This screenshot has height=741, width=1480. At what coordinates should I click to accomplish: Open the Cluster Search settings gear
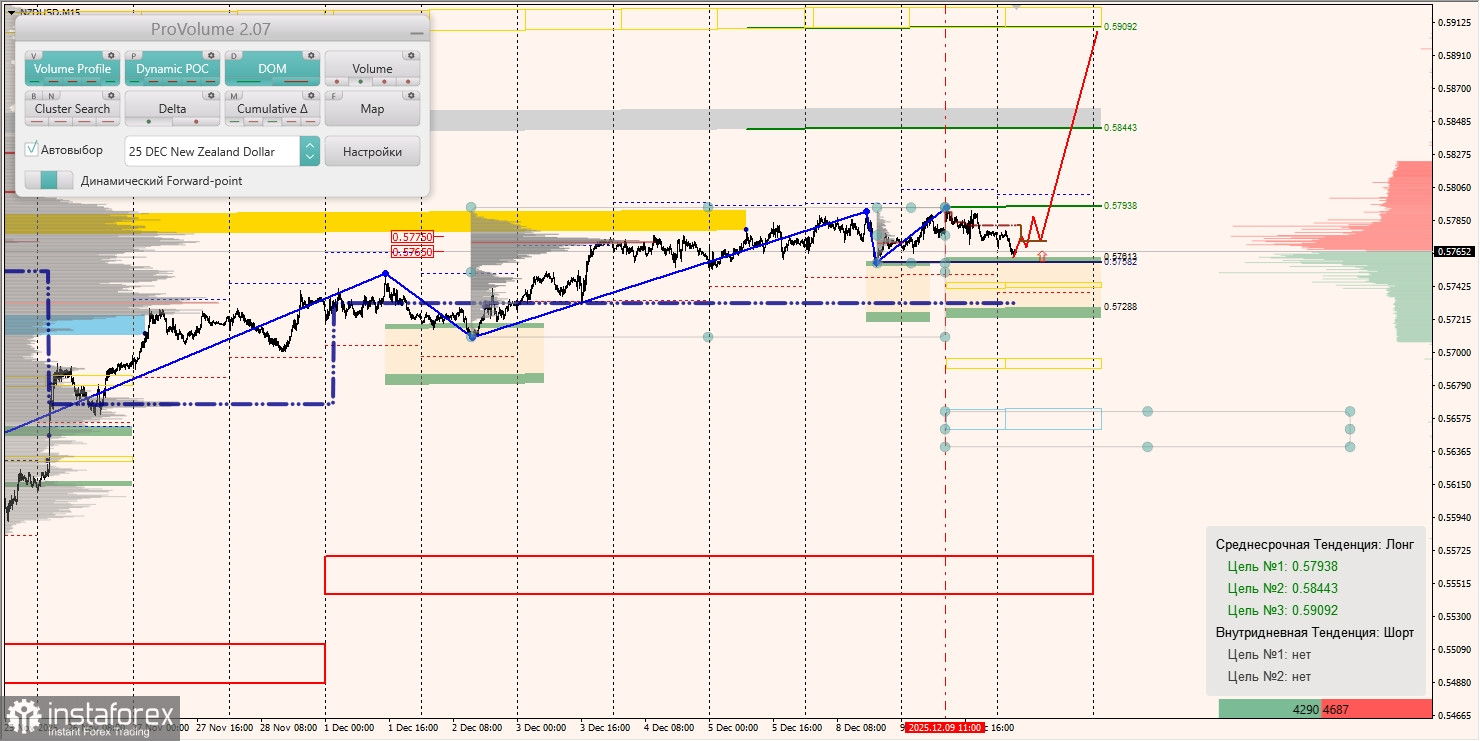pyautogui.click(x=111, y=96)
